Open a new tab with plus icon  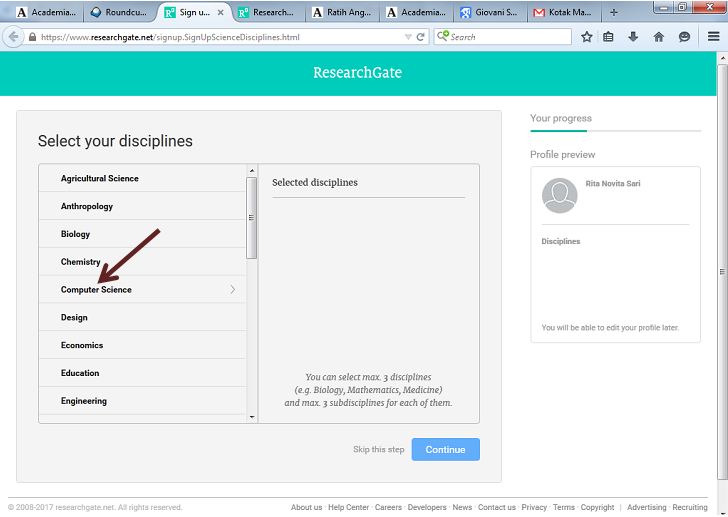click(614, 13)
